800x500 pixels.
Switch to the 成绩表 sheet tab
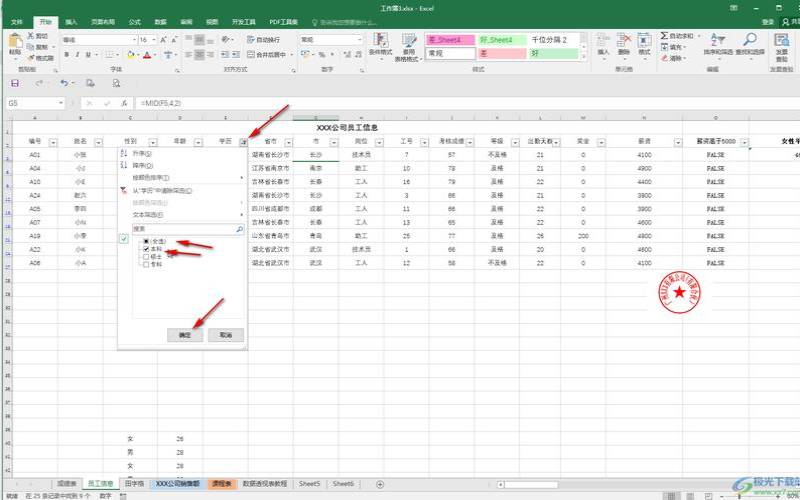(x=67, y=484)
